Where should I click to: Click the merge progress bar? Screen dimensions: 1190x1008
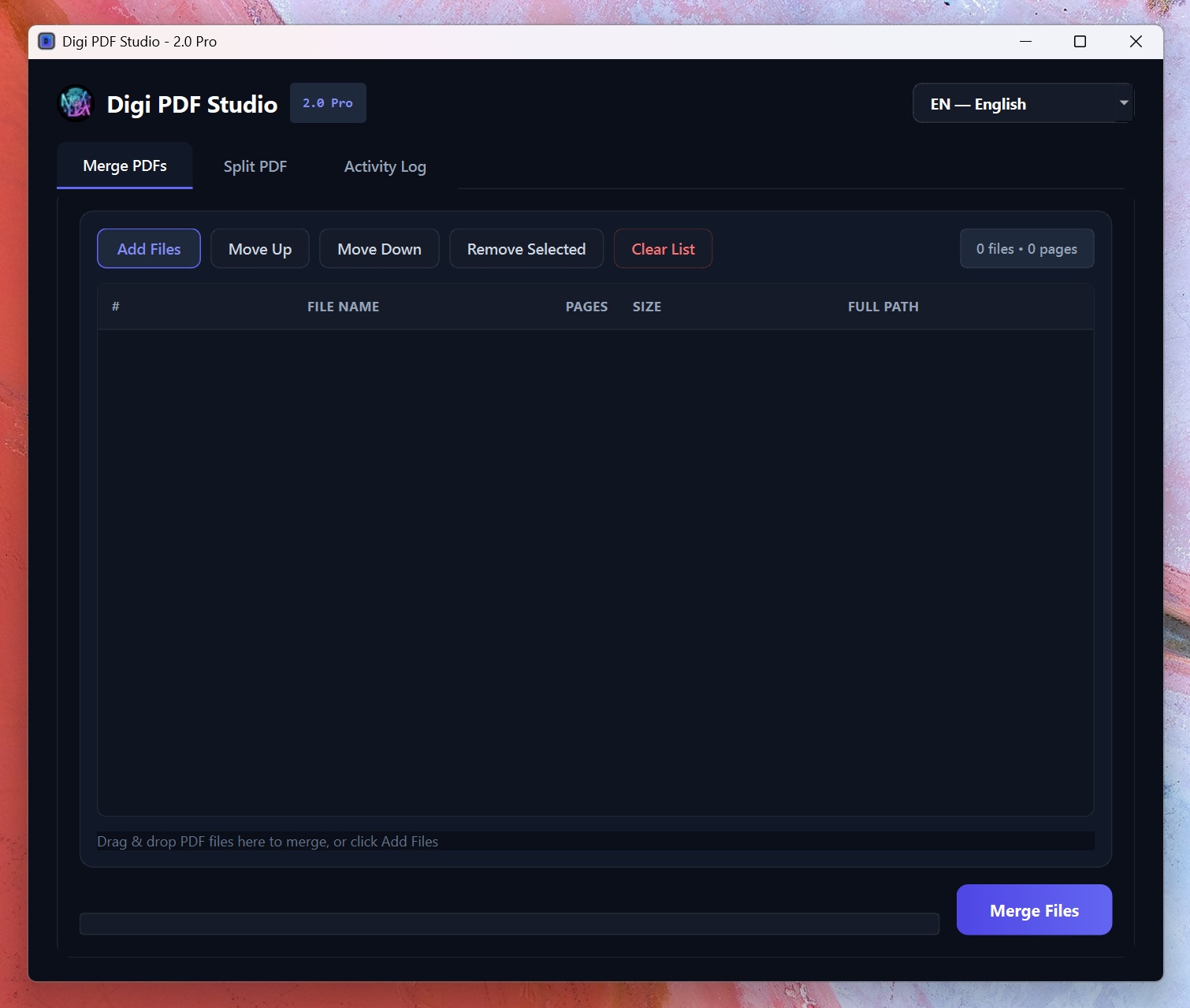point(509,924)
